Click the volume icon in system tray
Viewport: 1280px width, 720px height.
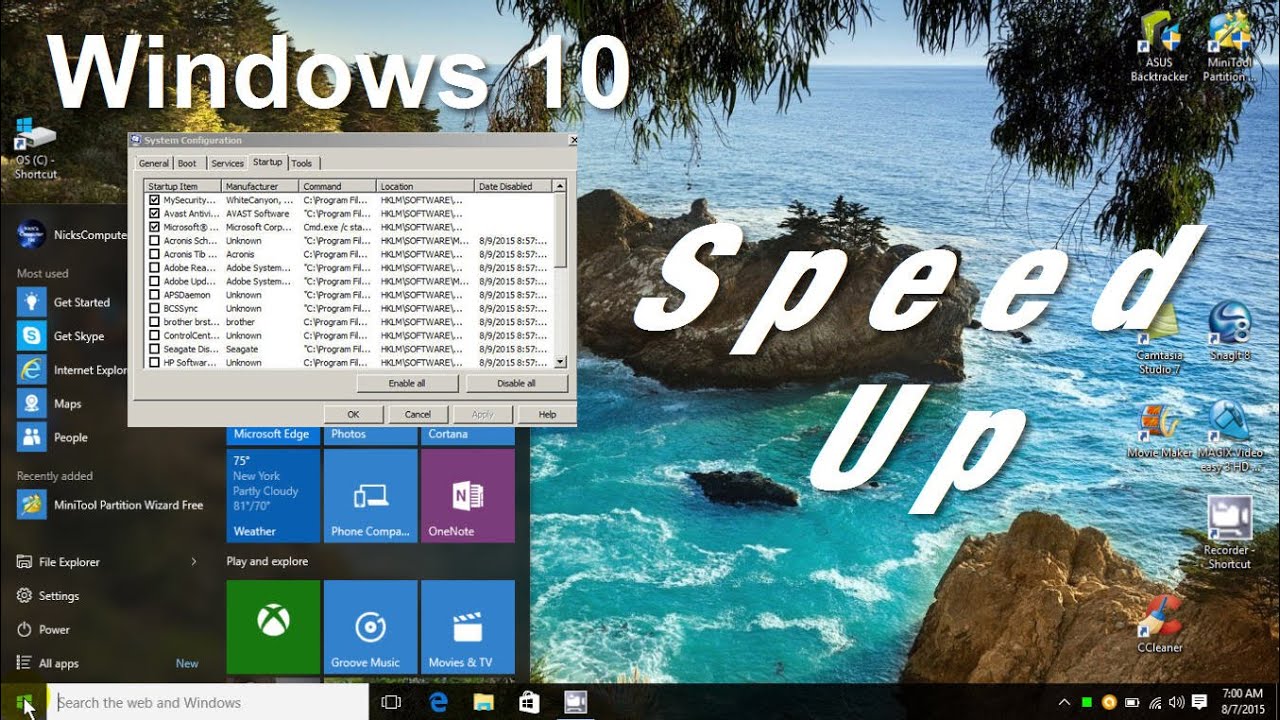pyautogui.click(x=1176, y=702)
